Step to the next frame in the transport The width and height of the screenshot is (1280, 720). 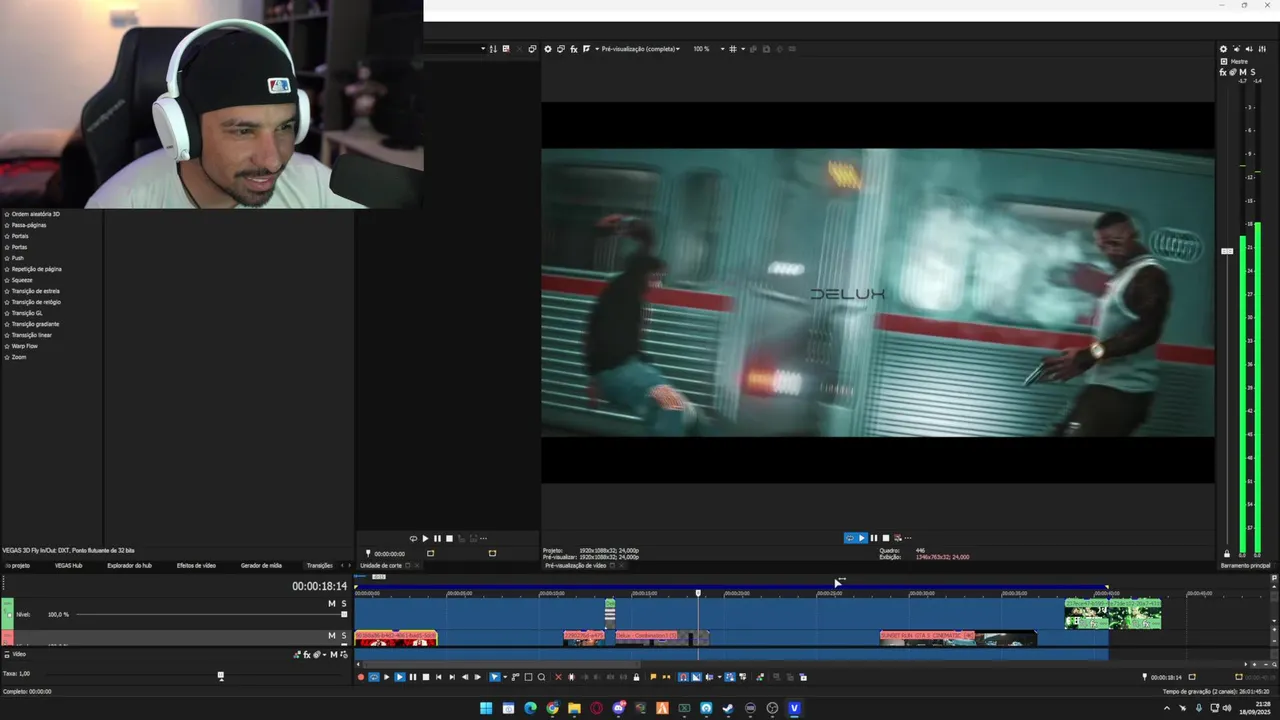(x=477, y=677)
